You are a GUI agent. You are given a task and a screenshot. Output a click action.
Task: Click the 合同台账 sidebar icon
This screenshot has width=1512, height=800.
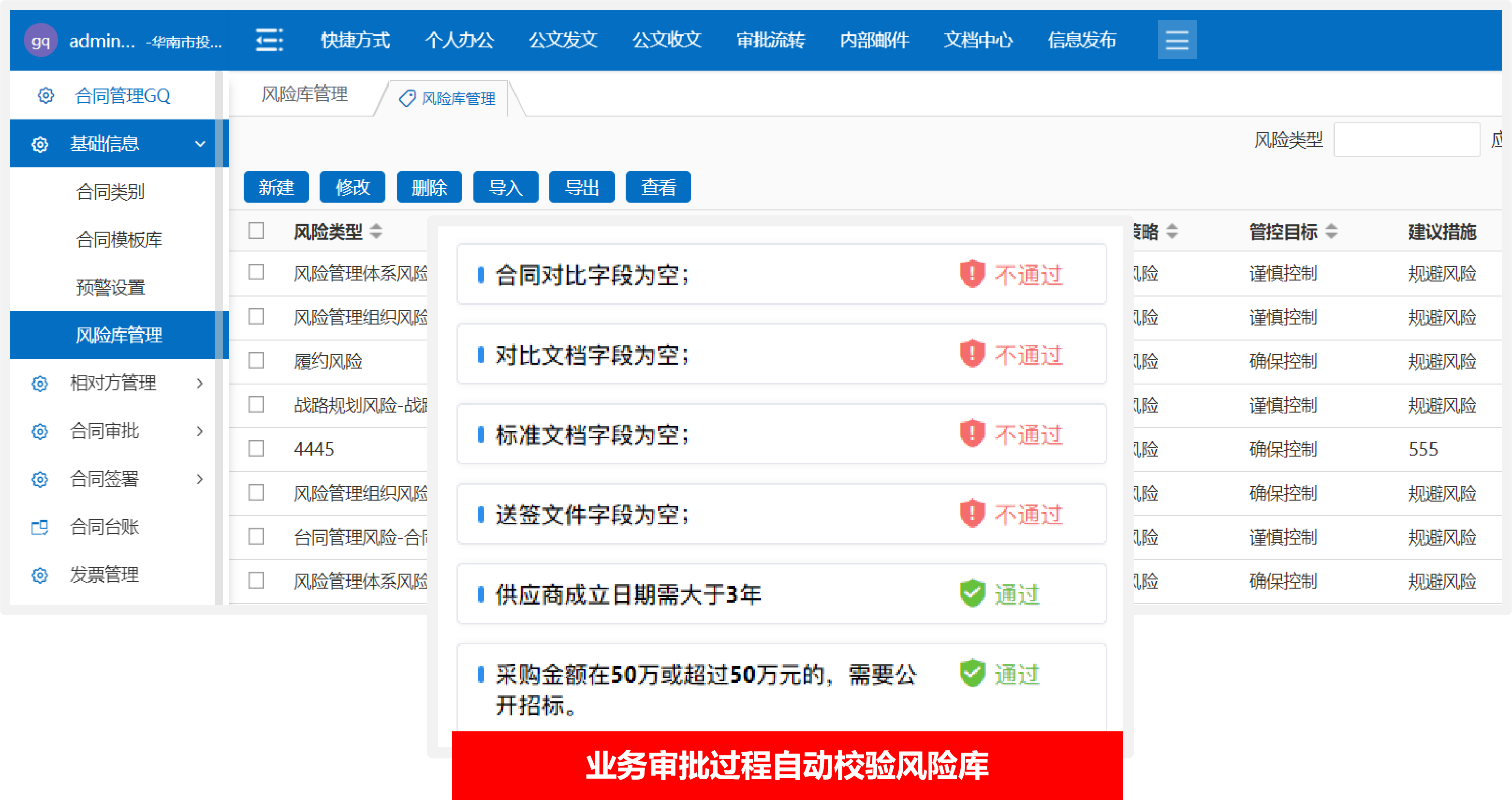tap(39, 527)
